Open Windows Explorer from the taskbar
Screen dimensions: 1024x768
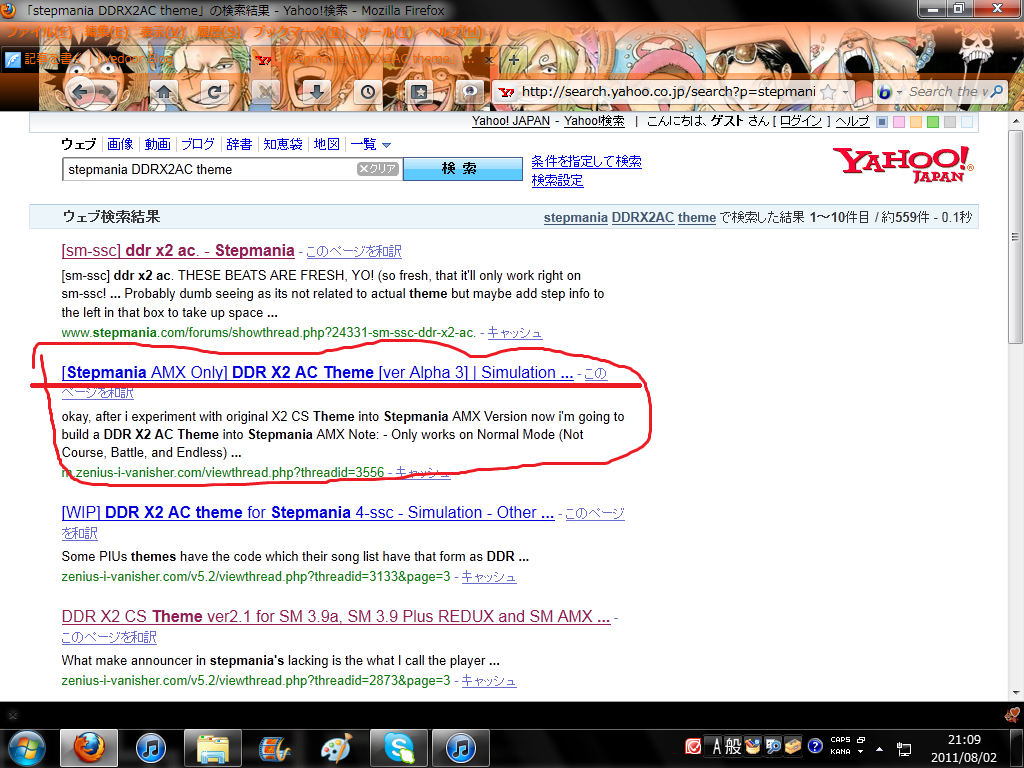(x=213, y=748)
